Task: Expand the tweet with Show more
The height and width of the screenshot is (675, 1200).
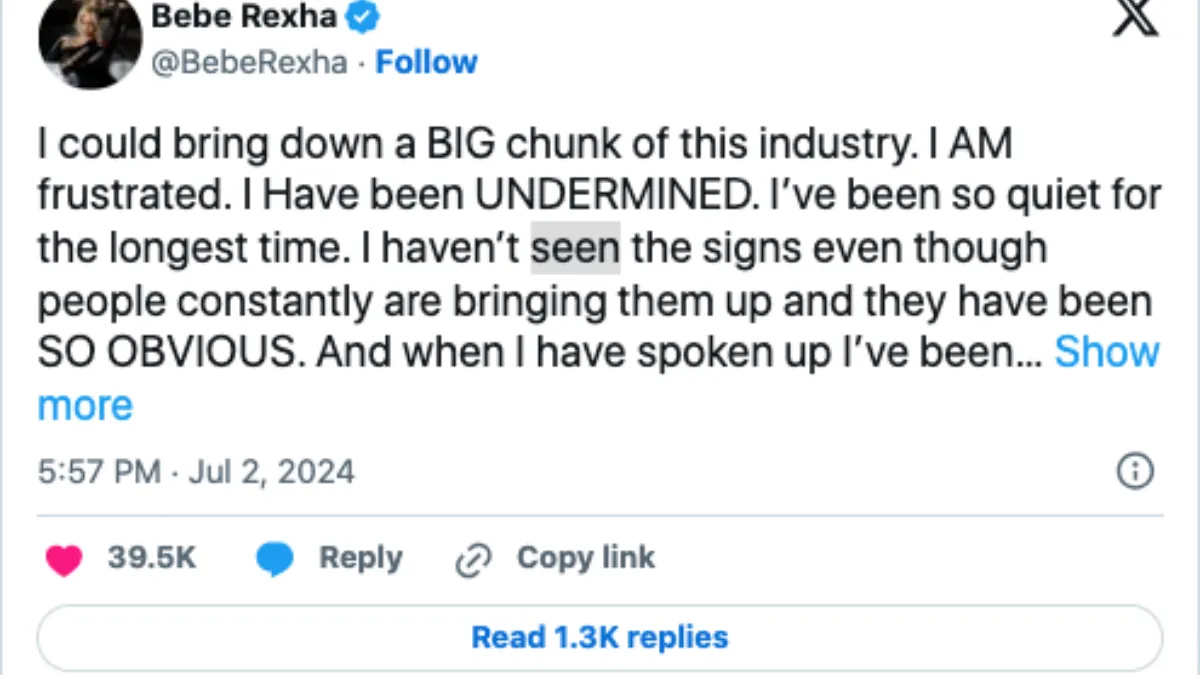Action: pyautogui.click(x=1107, y=352)
